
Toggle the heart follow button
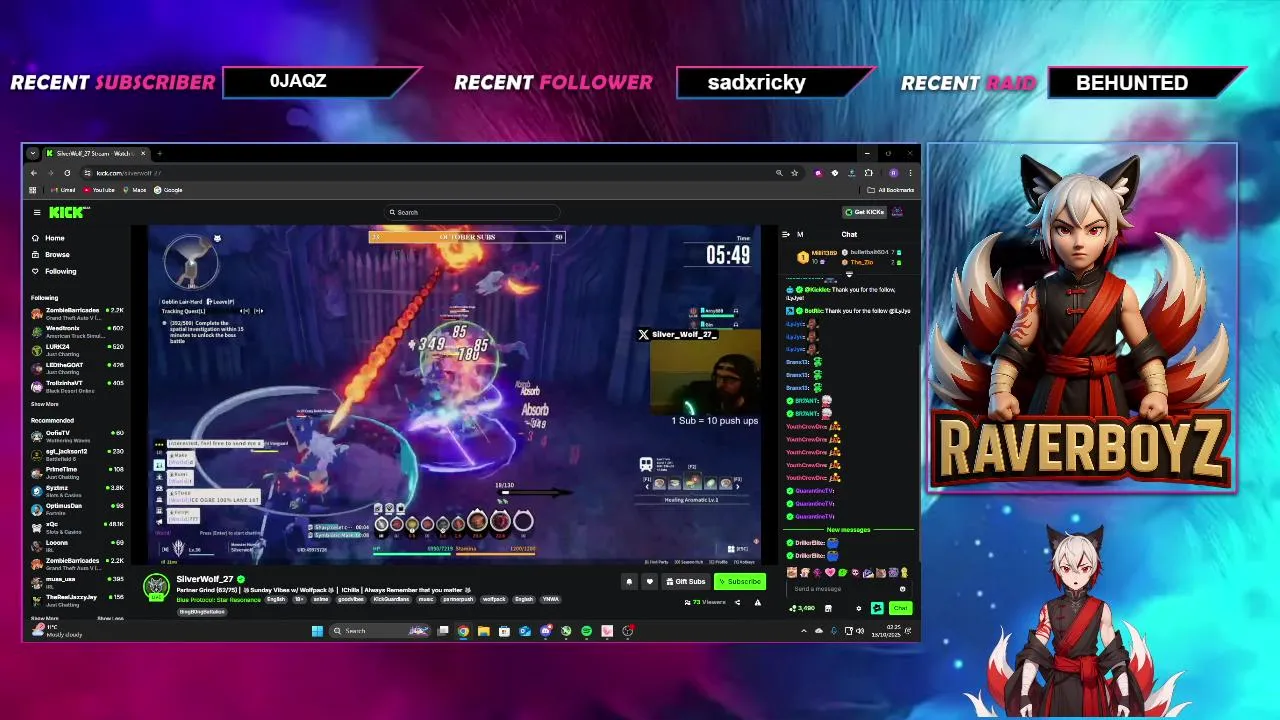click(x=649, y=581)
